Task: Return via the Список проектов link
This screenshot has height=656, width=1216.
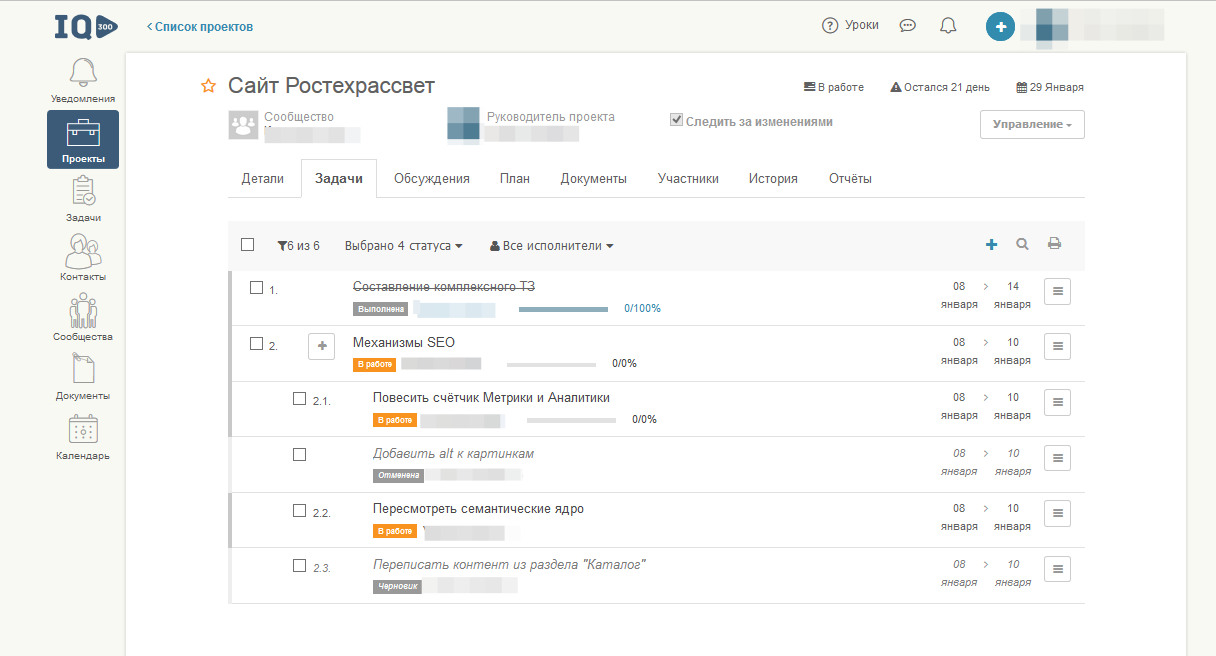Action: [201, 27]
